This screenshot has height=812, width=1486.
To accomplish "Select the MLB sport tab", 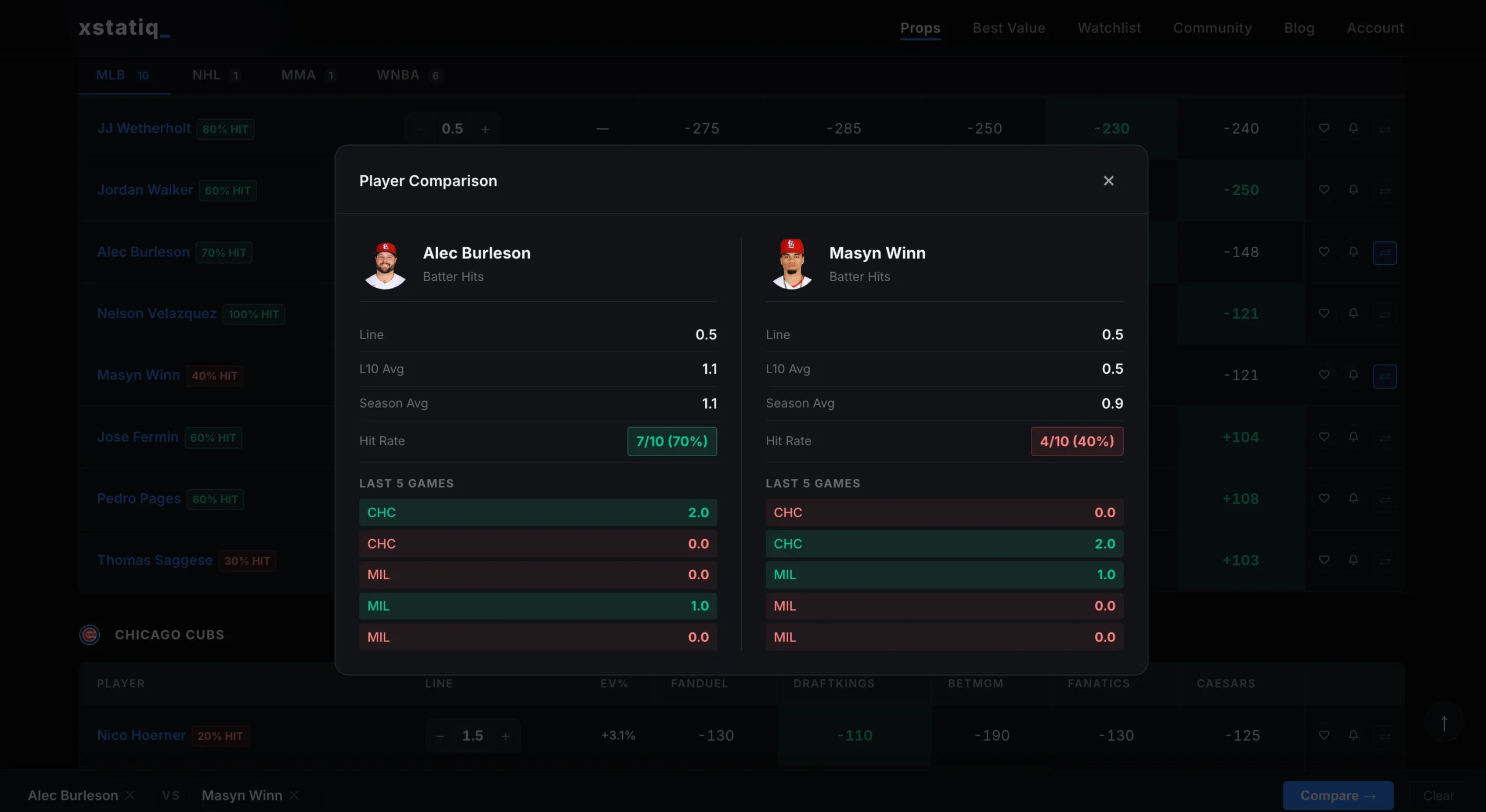I will pos(123,75).
